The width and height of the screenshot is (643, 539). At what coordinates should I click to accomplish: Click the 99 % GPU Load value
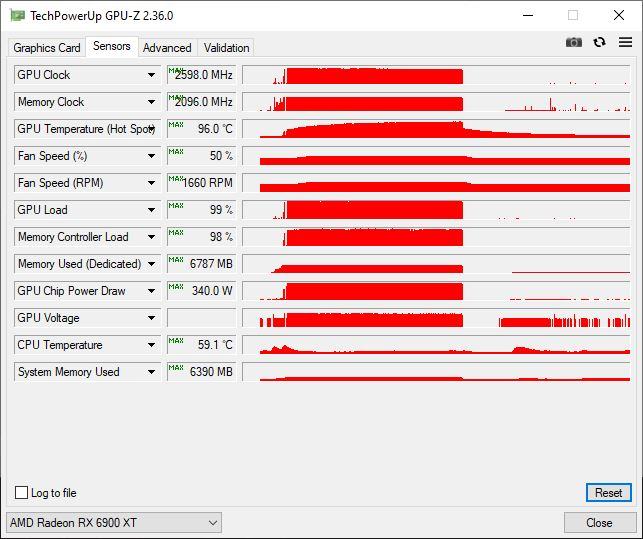pos(202,210)
